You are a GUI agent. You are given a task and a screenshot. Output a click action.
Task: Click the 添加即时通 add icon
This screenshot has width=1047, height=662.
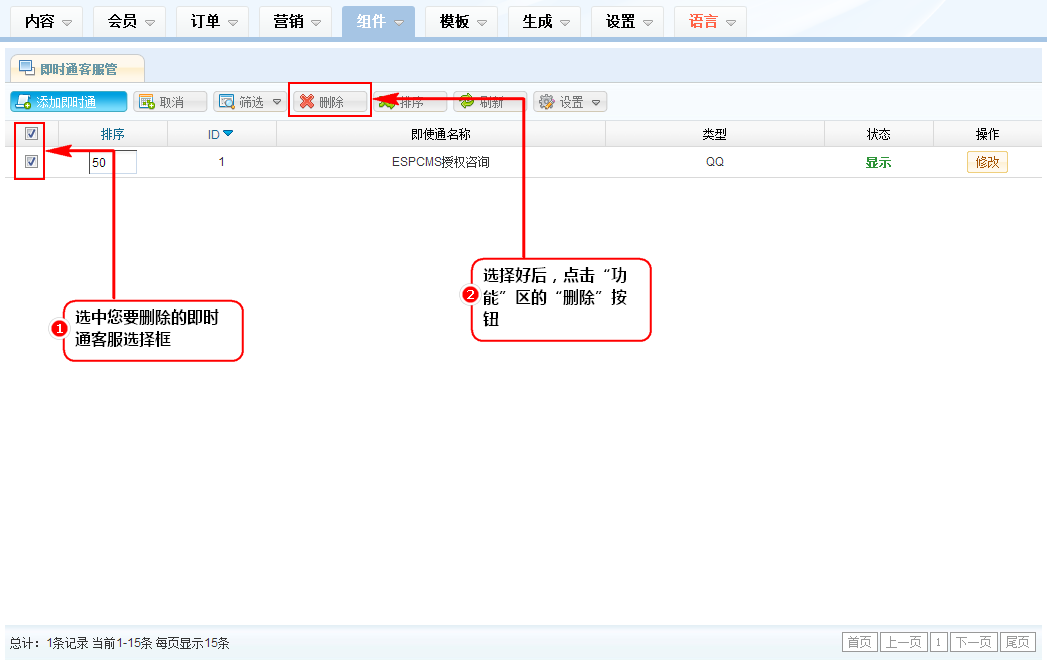tap(23, 102)
